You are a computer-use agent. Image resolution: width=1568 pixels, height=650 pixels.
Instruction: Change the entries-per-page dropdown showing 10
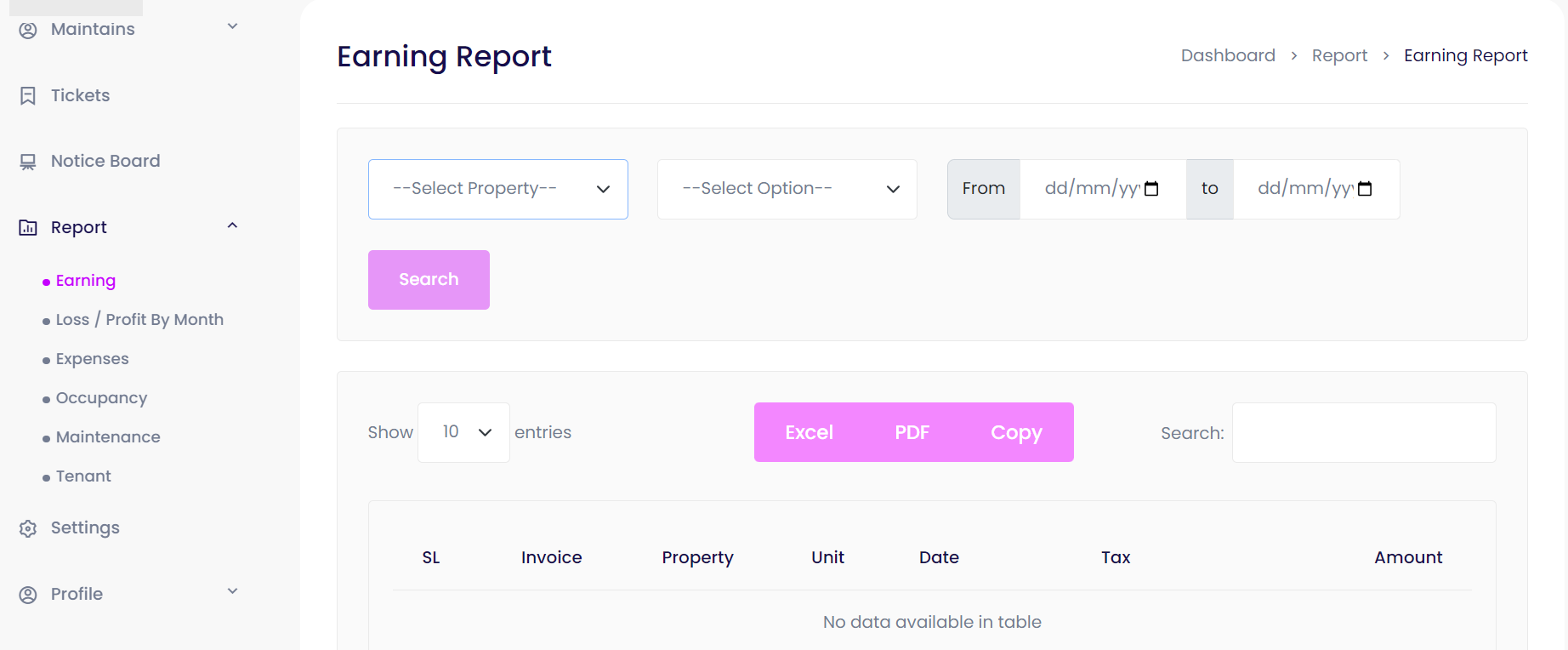463,432
